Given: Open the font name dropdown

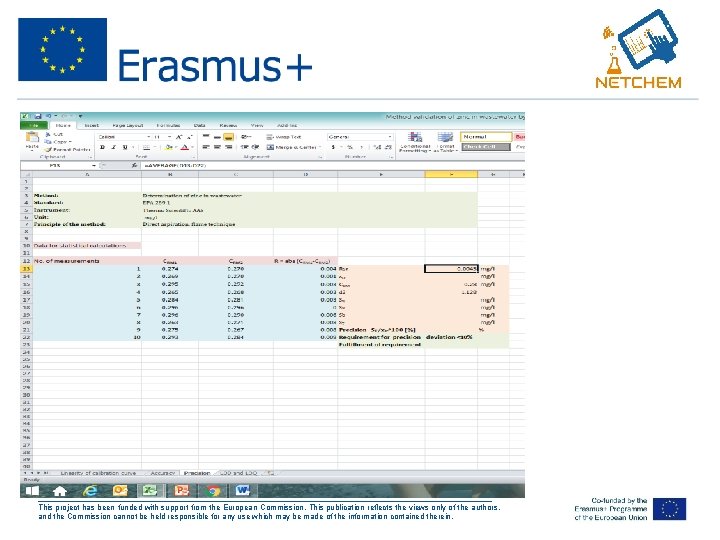Looking at the screenshot, I should click(x=148, y=137).
